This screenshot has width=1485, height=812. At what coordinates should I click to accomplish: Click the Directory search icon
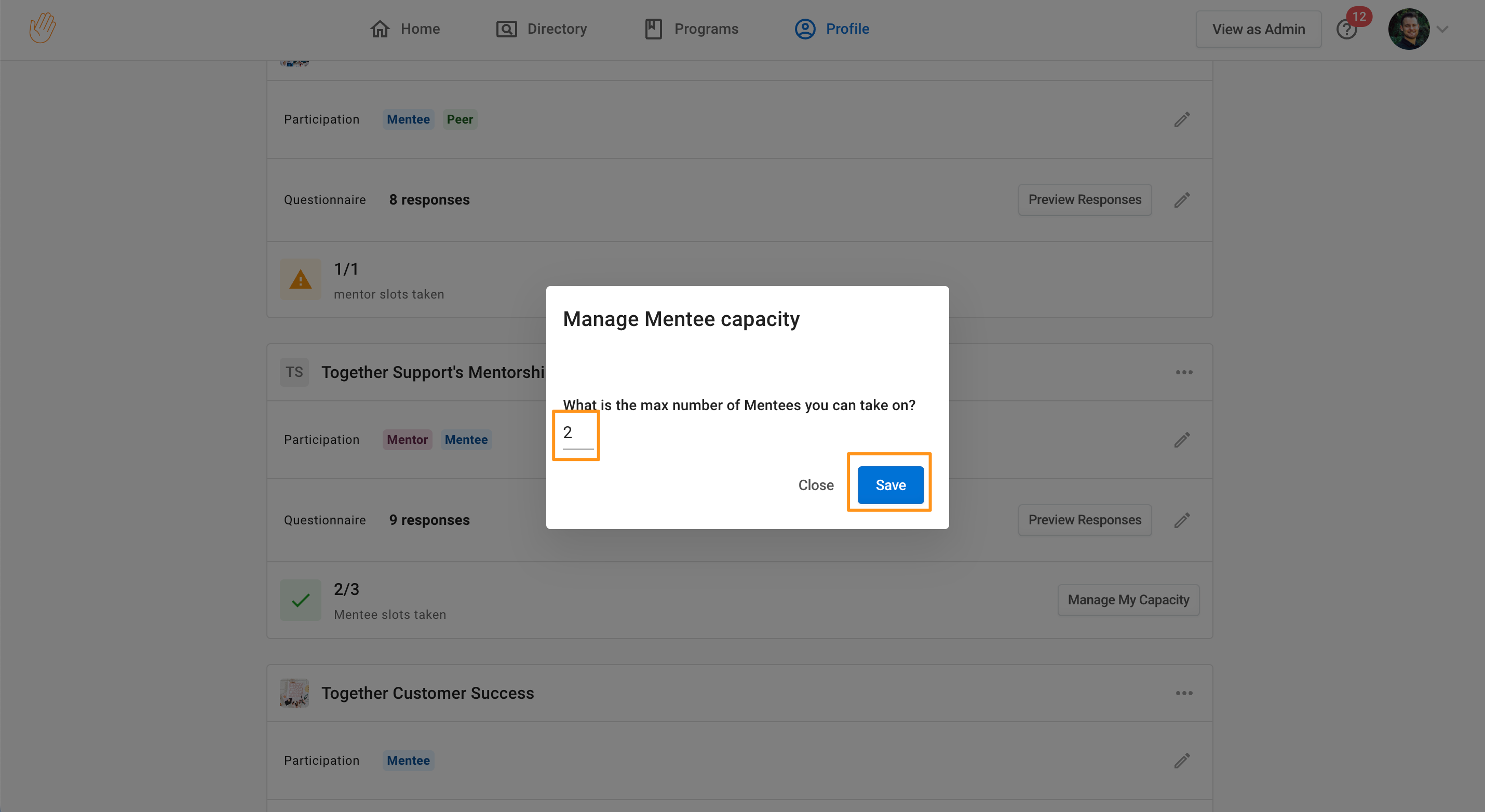[x=507, y=29]
